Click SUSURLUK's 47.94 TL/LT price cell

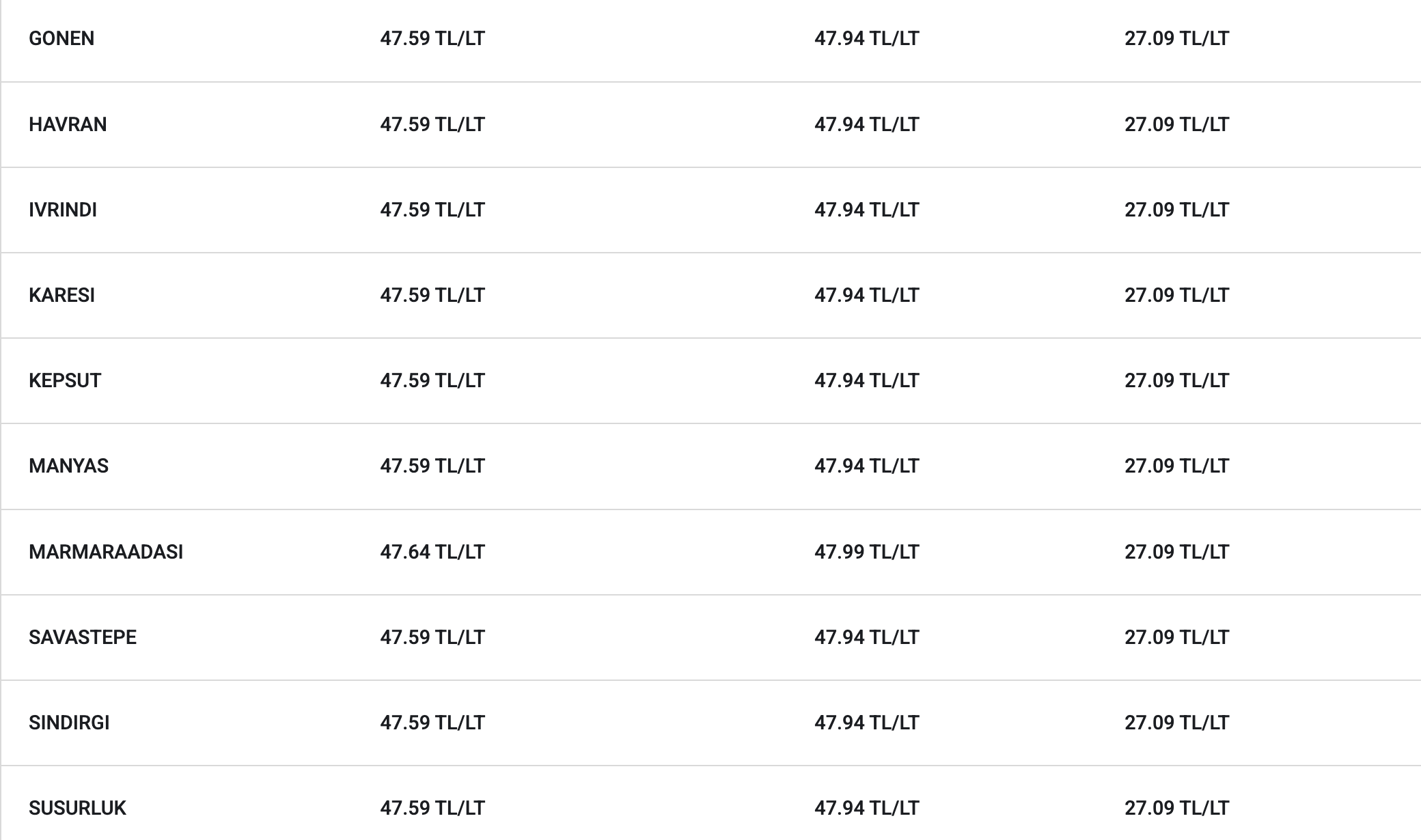(867, 808)
